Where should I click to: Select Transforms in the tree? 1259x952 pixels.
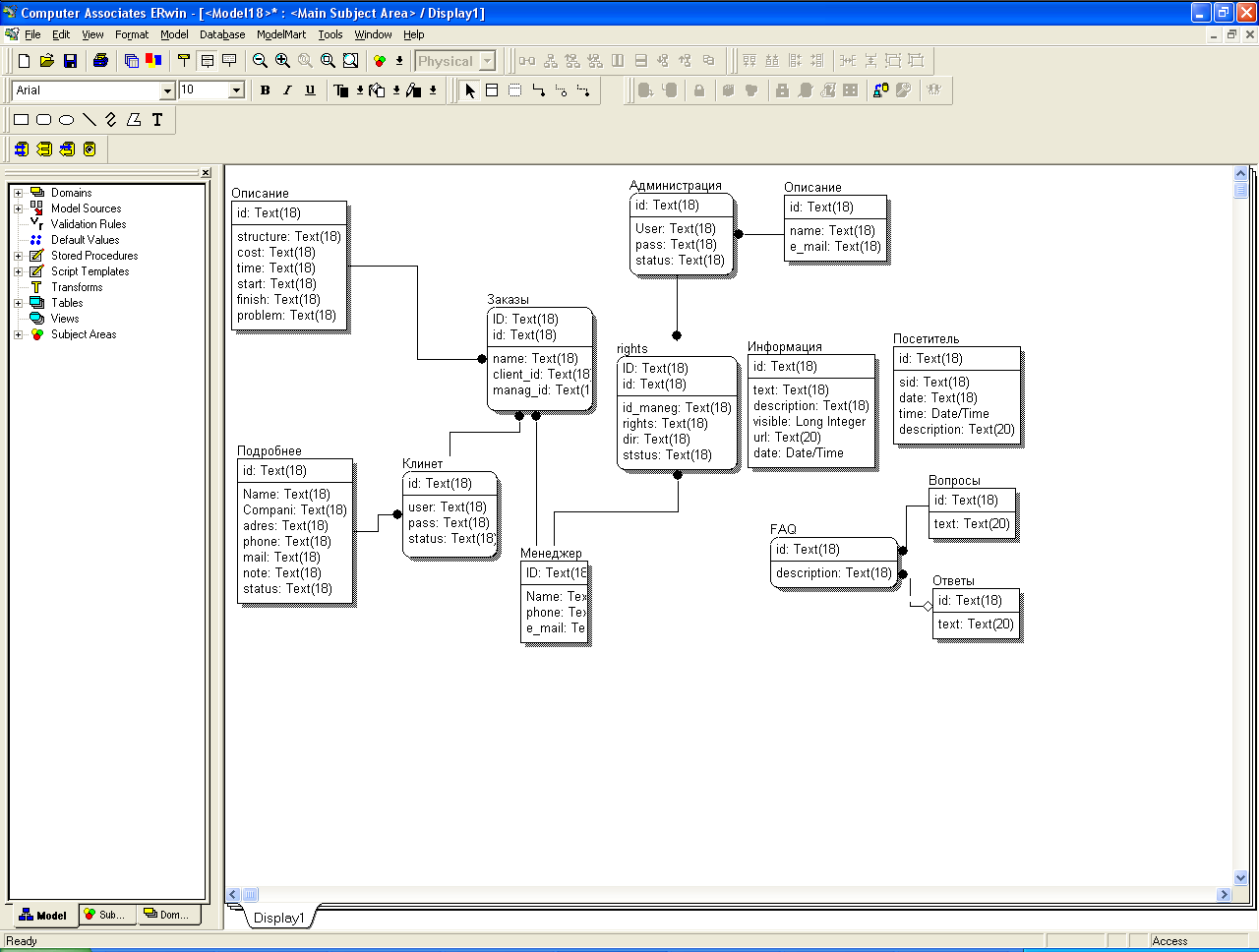coord(77,287)
